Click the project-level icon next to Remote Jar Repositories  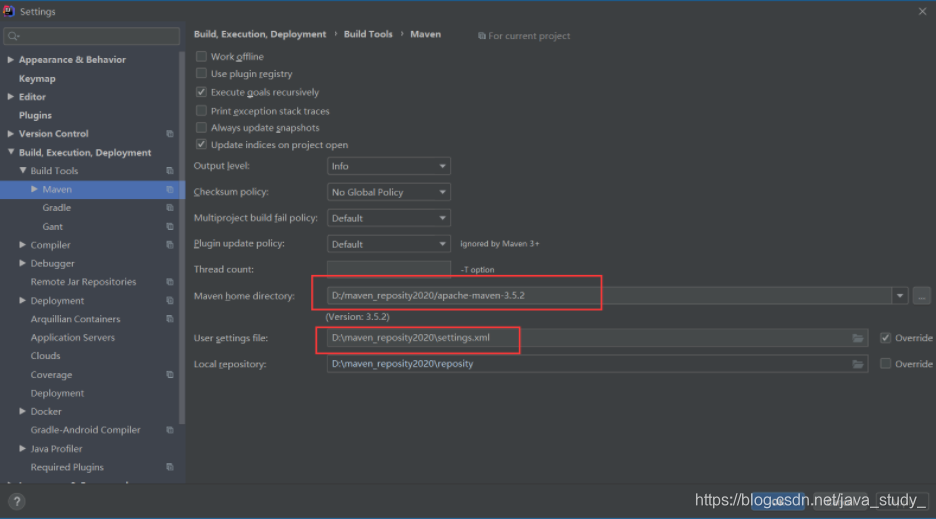pyautogui.click(x=170, y=282)
